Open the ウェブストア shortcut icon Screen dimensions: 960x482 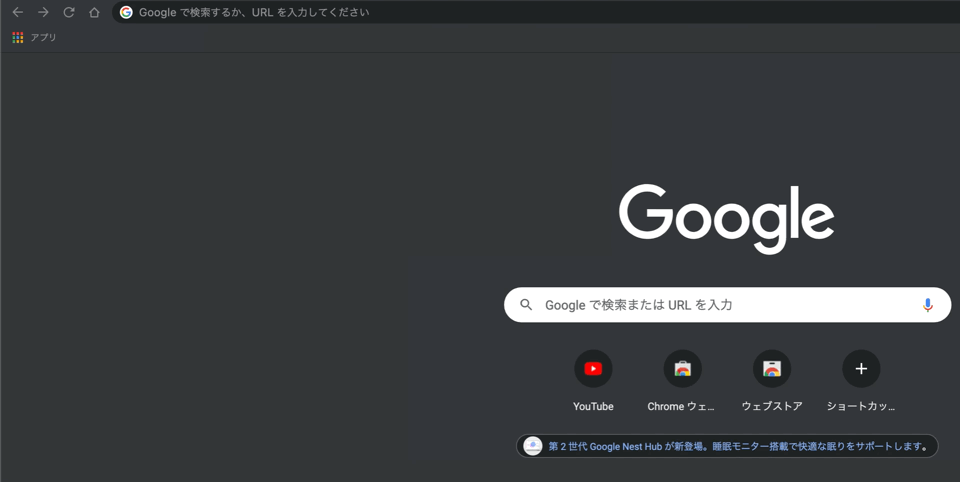pos(772,369)
